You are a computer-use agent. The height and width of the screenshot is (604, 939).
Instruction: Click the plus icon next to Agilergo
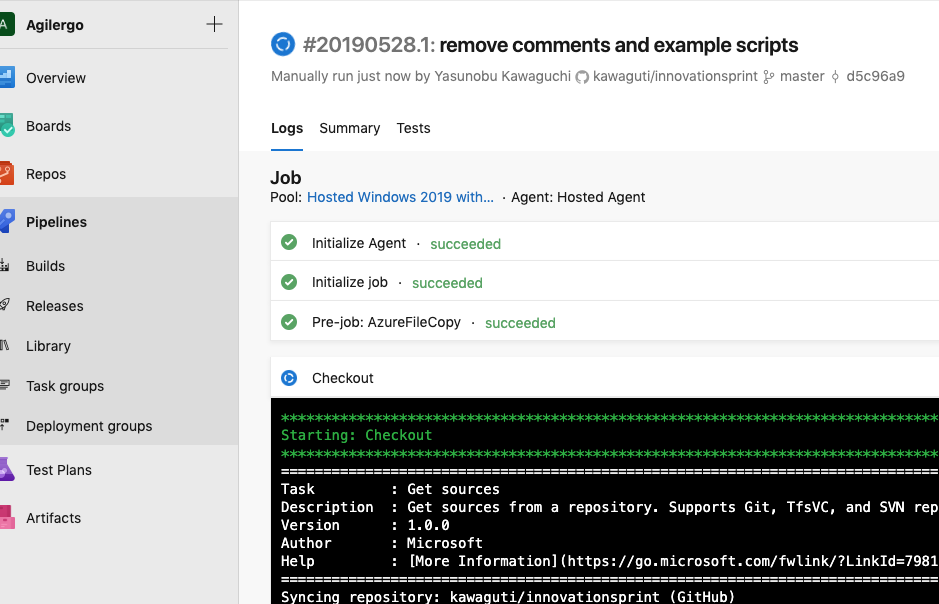point(214,24)
